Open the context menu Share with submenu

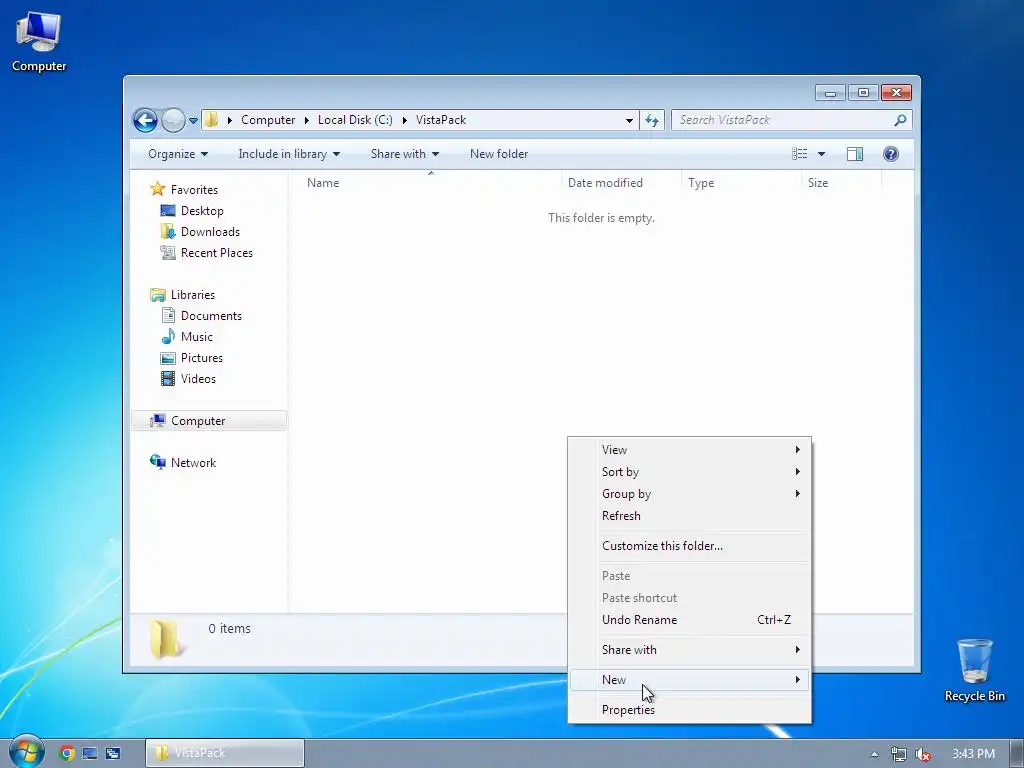[690, 650]
